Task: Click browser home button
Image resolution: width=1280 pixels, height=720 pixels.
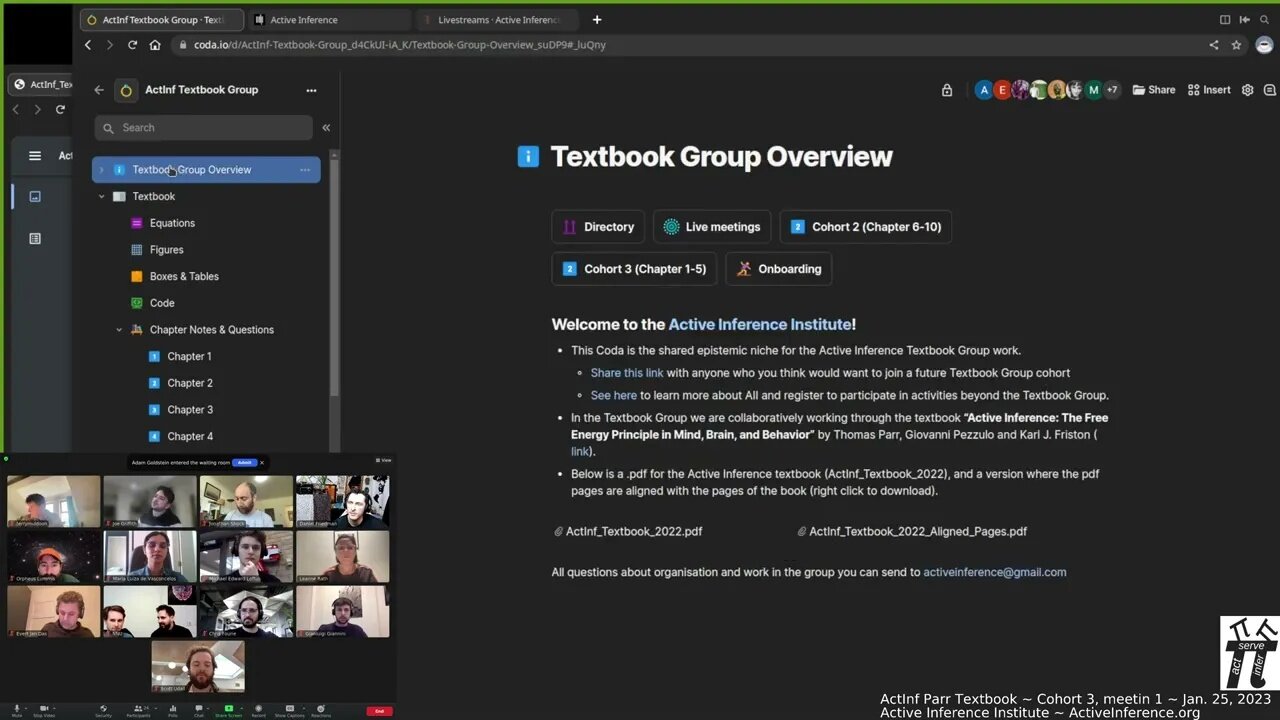Action: (x=155, y=45)
